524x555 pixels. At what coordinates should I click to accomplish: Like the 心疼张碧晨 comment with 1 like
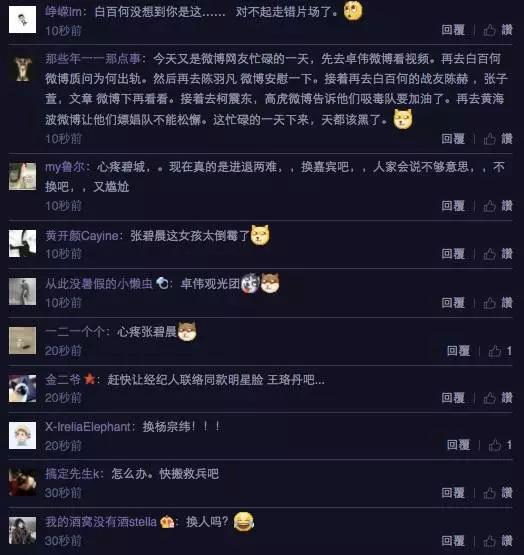(500, 351)
